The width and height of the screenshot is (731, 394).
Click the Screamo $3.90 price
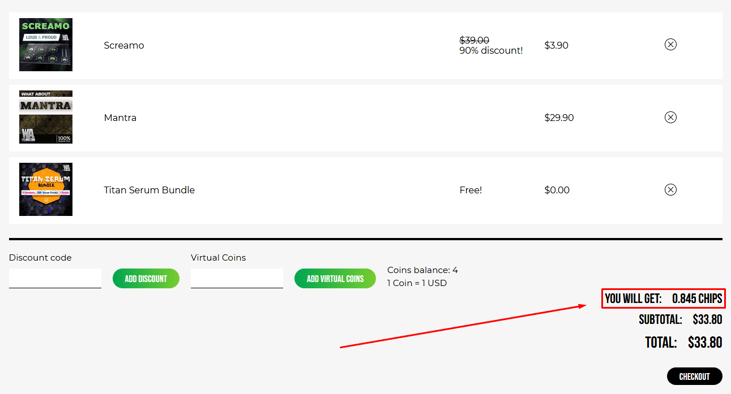click(556, 45)
